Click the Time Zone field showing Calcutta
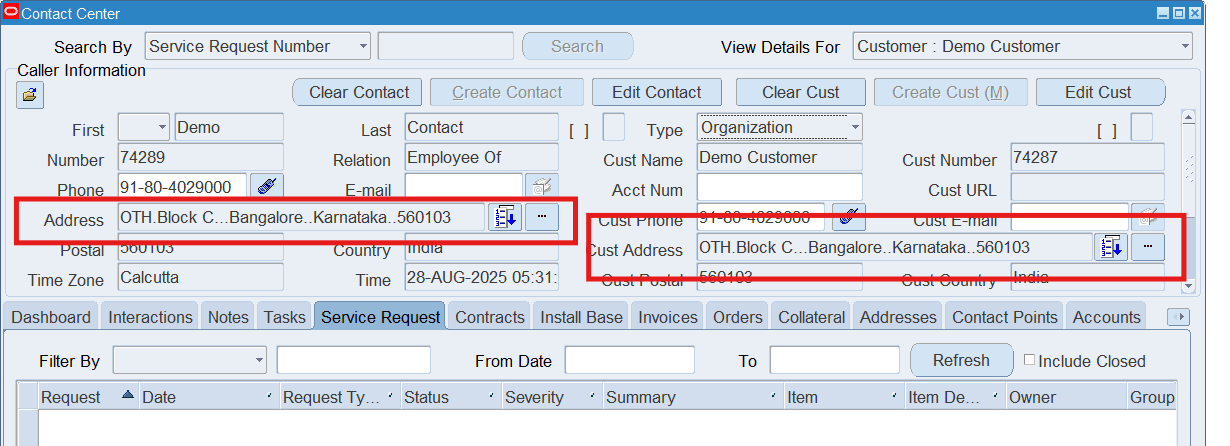Viewport: 1230px width, 446px height. point(200,277)
